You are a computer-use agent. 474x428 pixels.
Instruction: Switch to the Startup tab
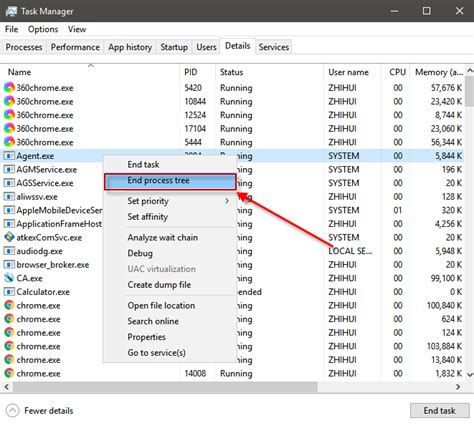[174, 47]
